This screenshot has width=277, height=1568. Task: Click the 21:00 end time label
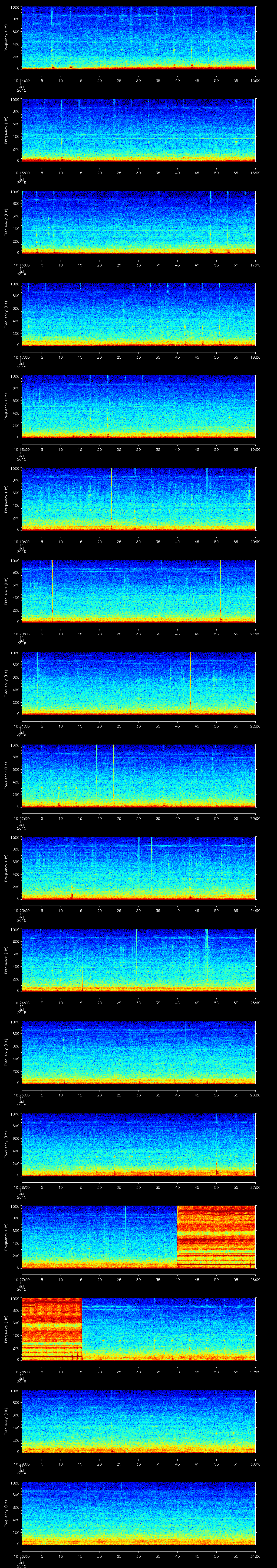(255, 634)
